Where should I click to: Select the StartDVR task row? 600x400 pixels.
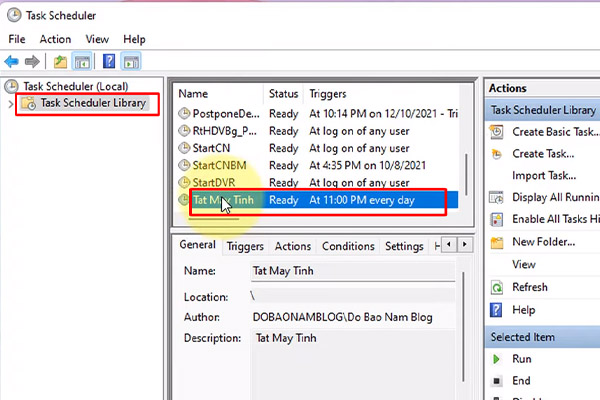pos(318,183)
